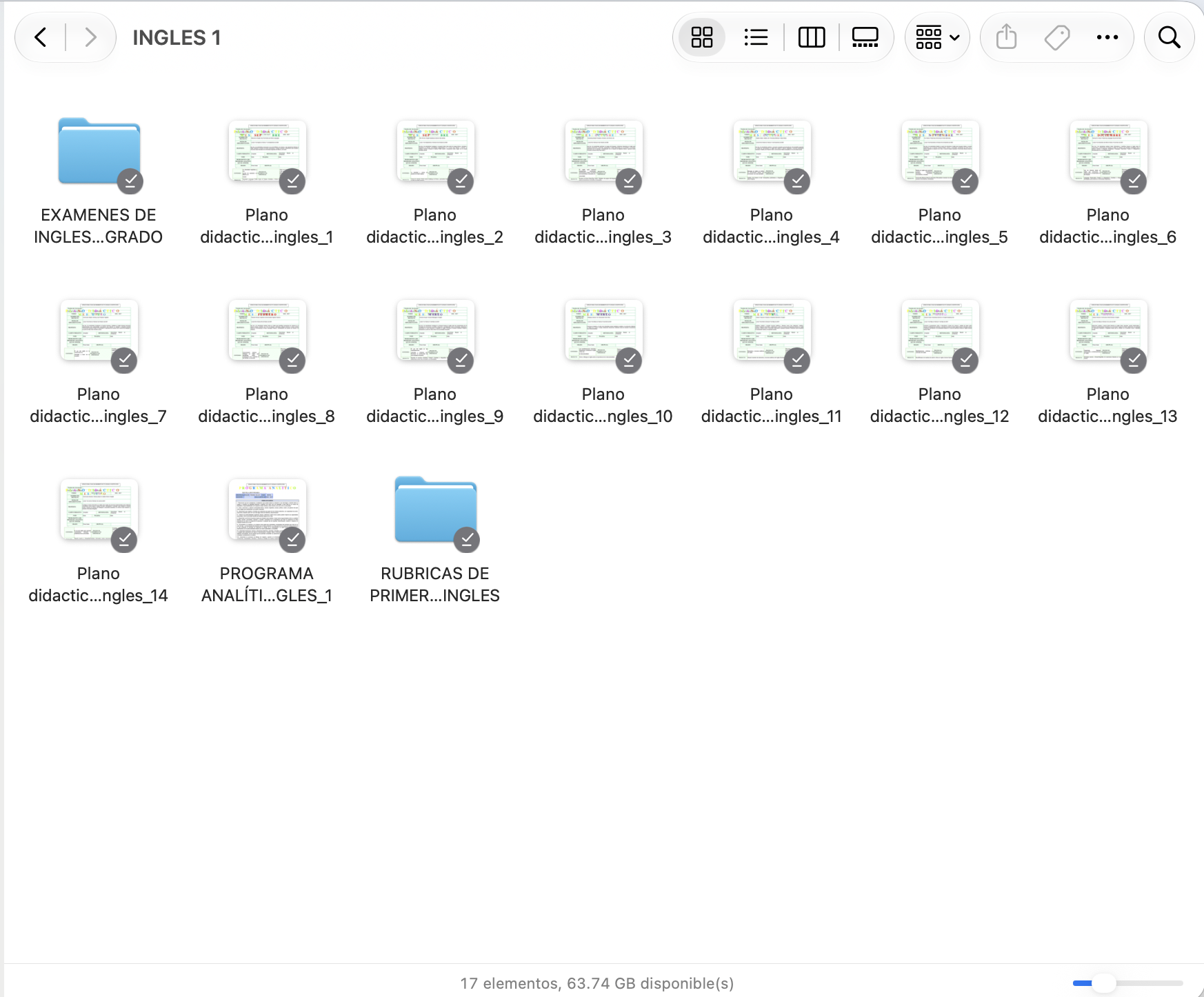Go back to the previous folder
This screenshot has height=997, width=1204.
coord(41,37)
